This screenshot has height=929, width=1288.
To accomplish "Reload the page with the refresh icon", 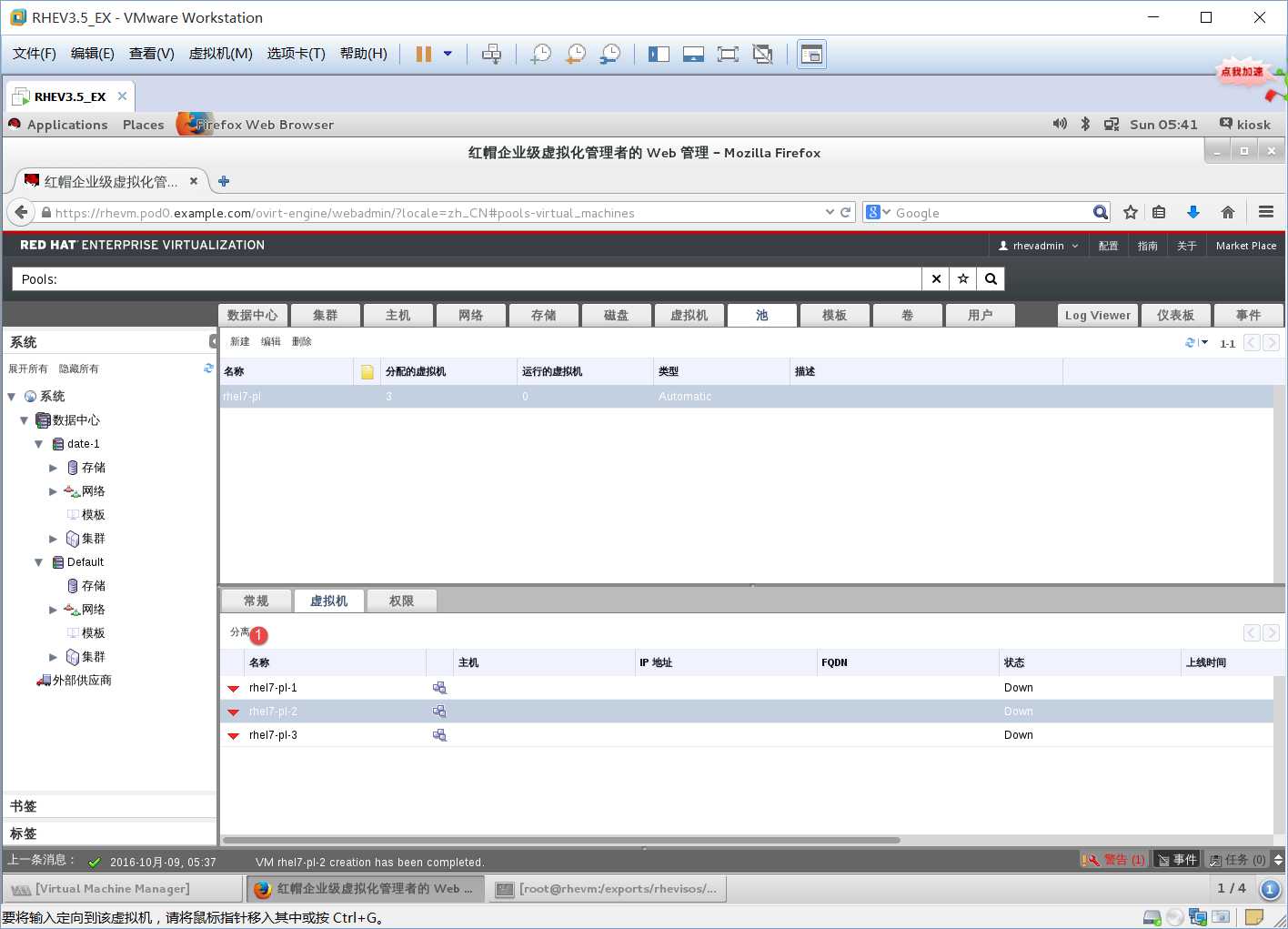I will (845, 212).
